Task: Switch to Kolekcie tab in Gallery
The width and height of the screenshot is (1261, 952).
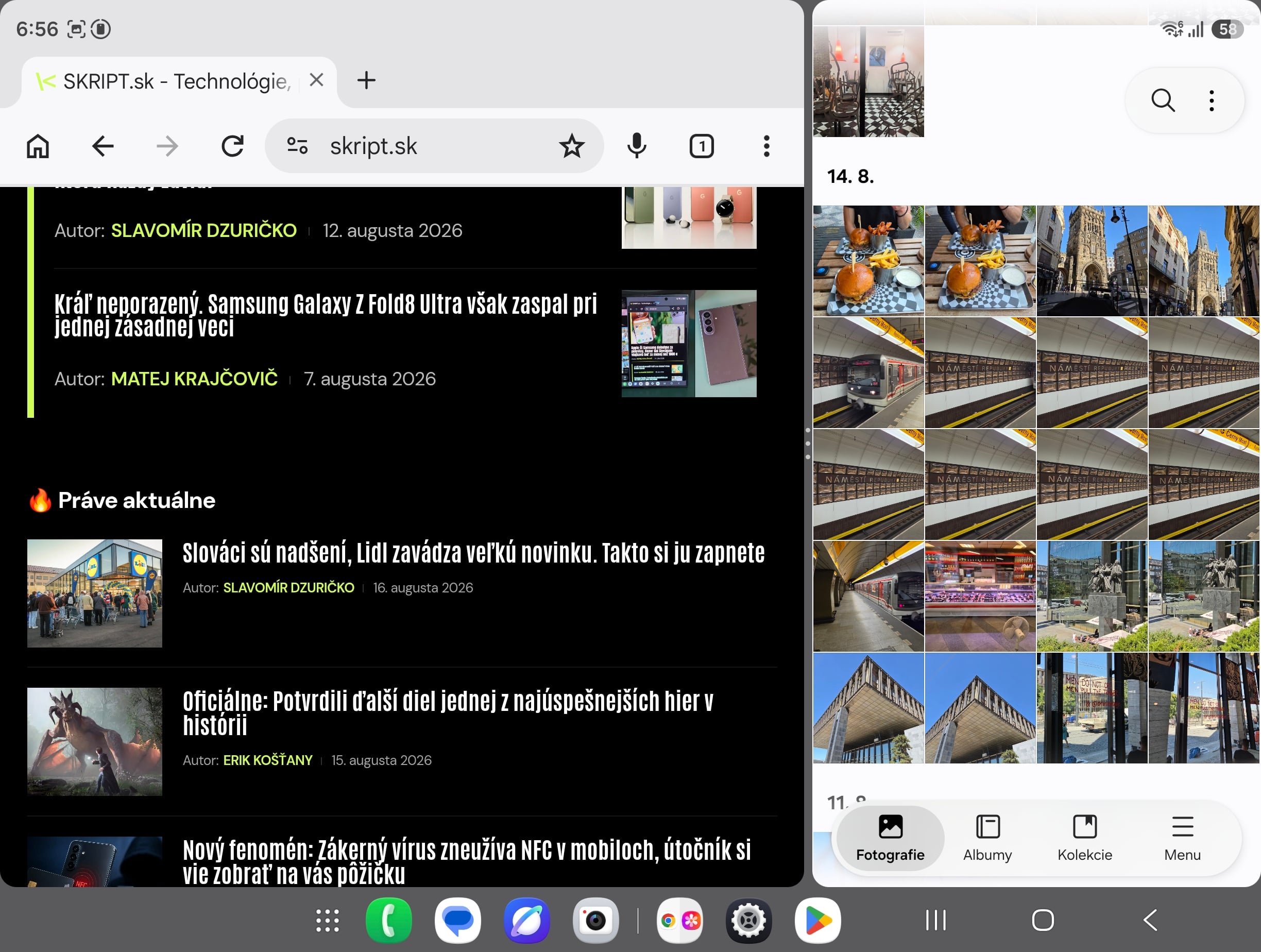Action: (1085, 839)
